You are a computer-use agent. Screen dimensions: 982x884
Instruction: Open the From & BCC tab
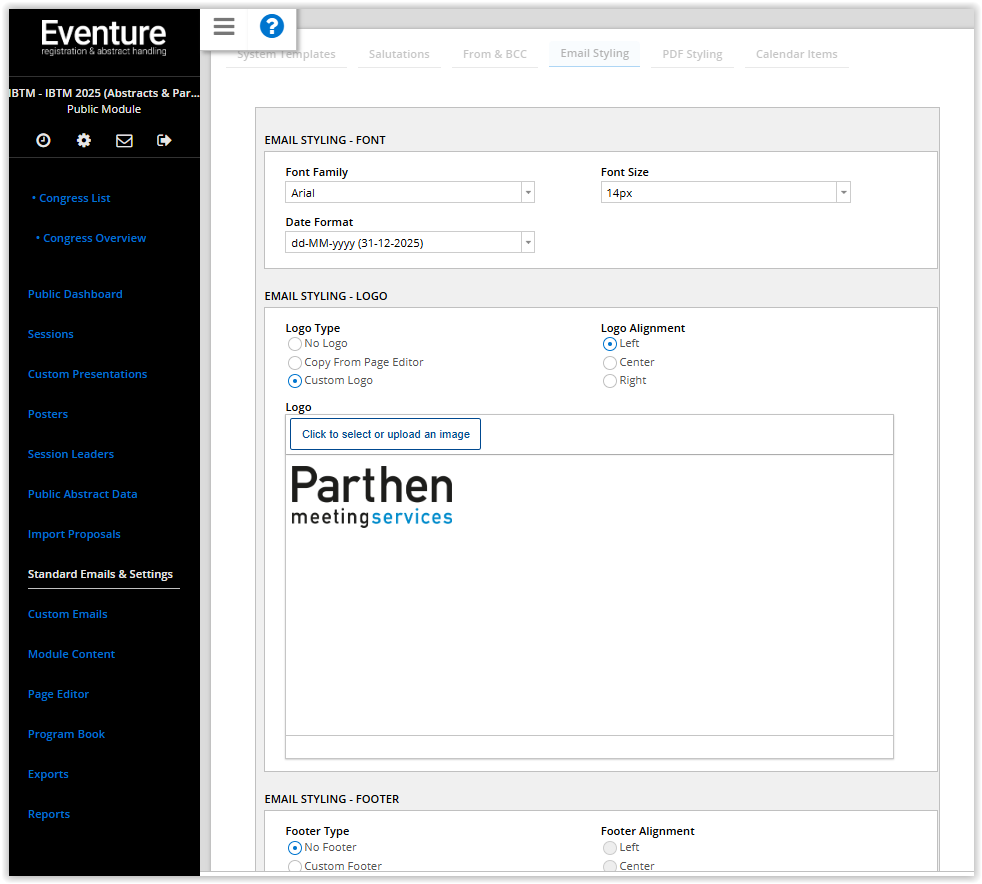click(495, 54)
